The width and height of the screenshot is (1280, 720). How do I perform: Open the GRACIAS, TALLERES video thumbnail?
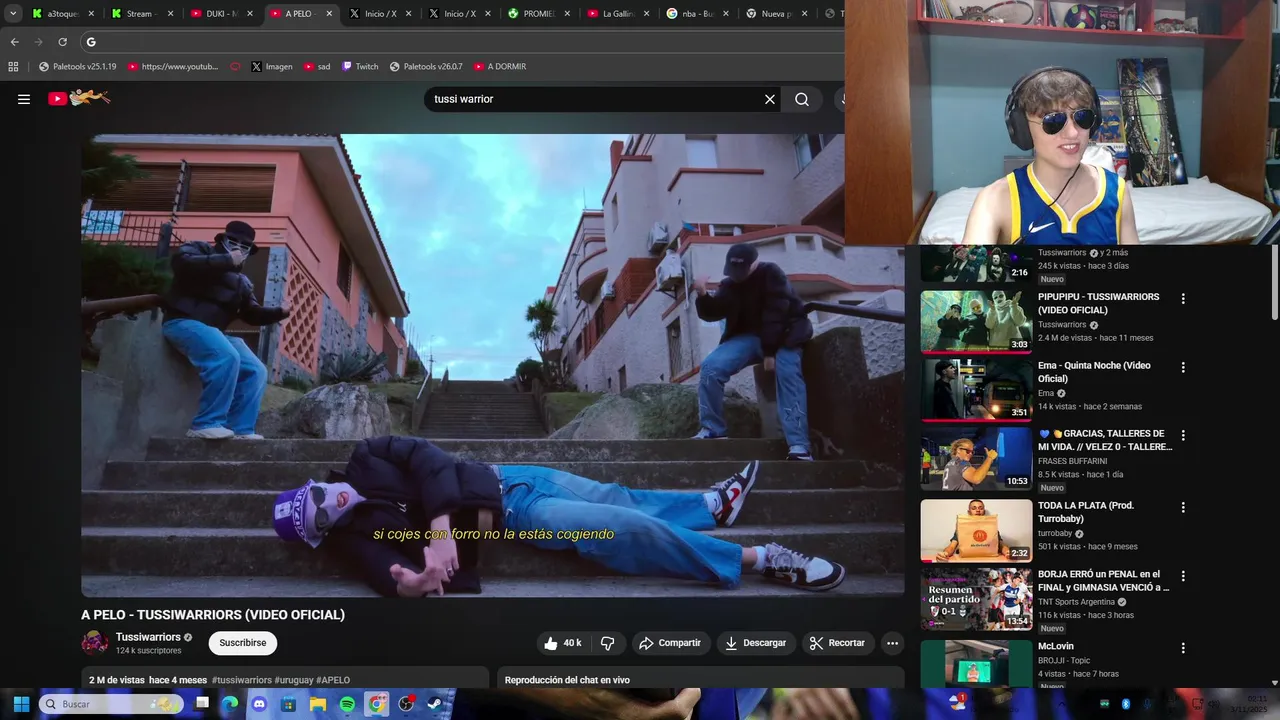pyautogui.click(x=976, y=459)
